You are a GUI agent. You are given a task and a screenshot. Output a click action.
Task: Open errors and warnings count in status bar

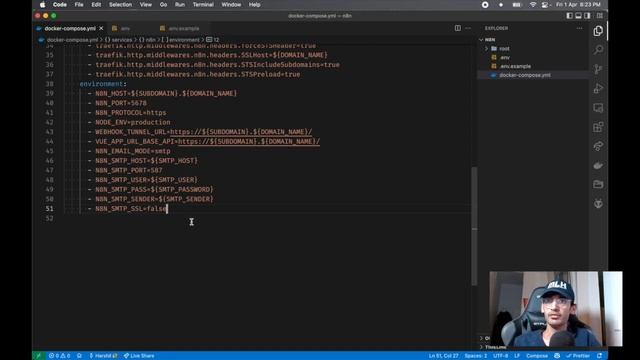pyautogui.click(x=59, y=356)
